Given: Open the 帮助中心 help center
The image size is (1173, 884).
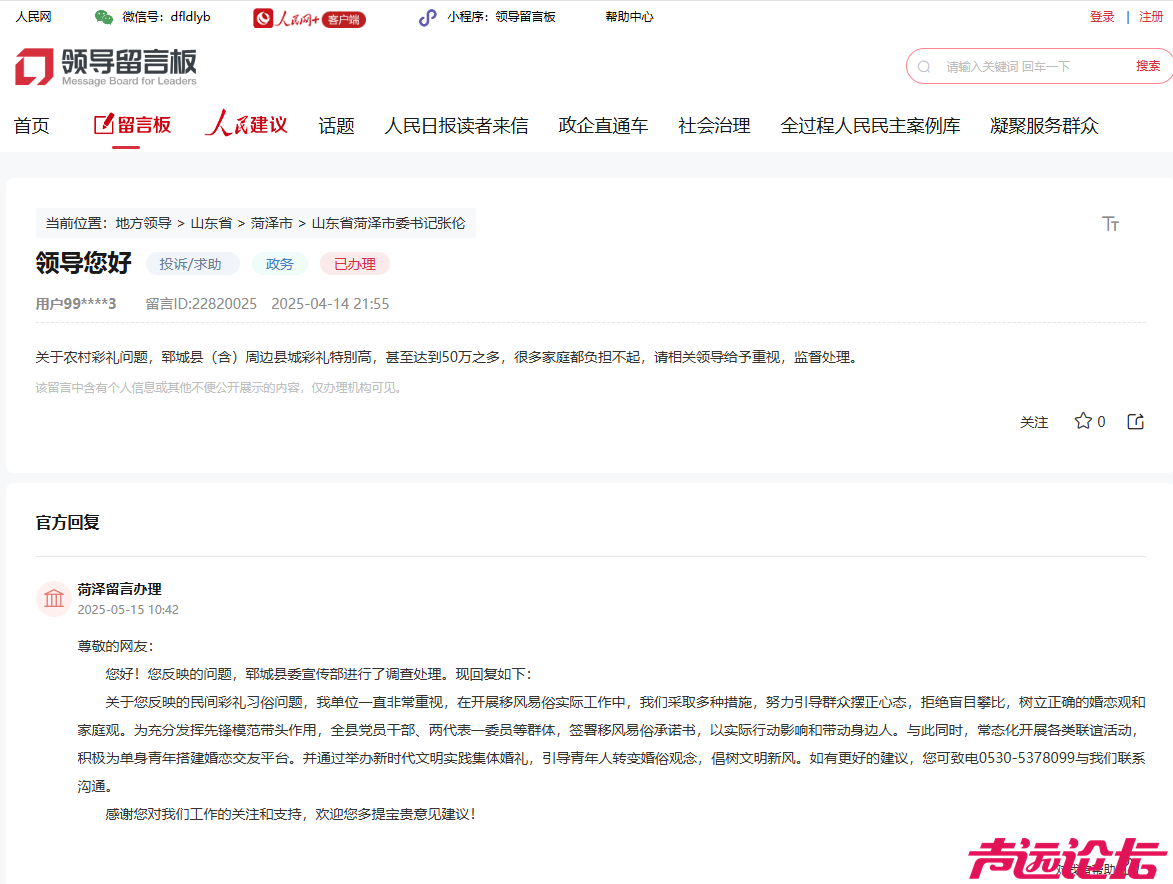Looking at the screenshot, I should tap(629, 17).
